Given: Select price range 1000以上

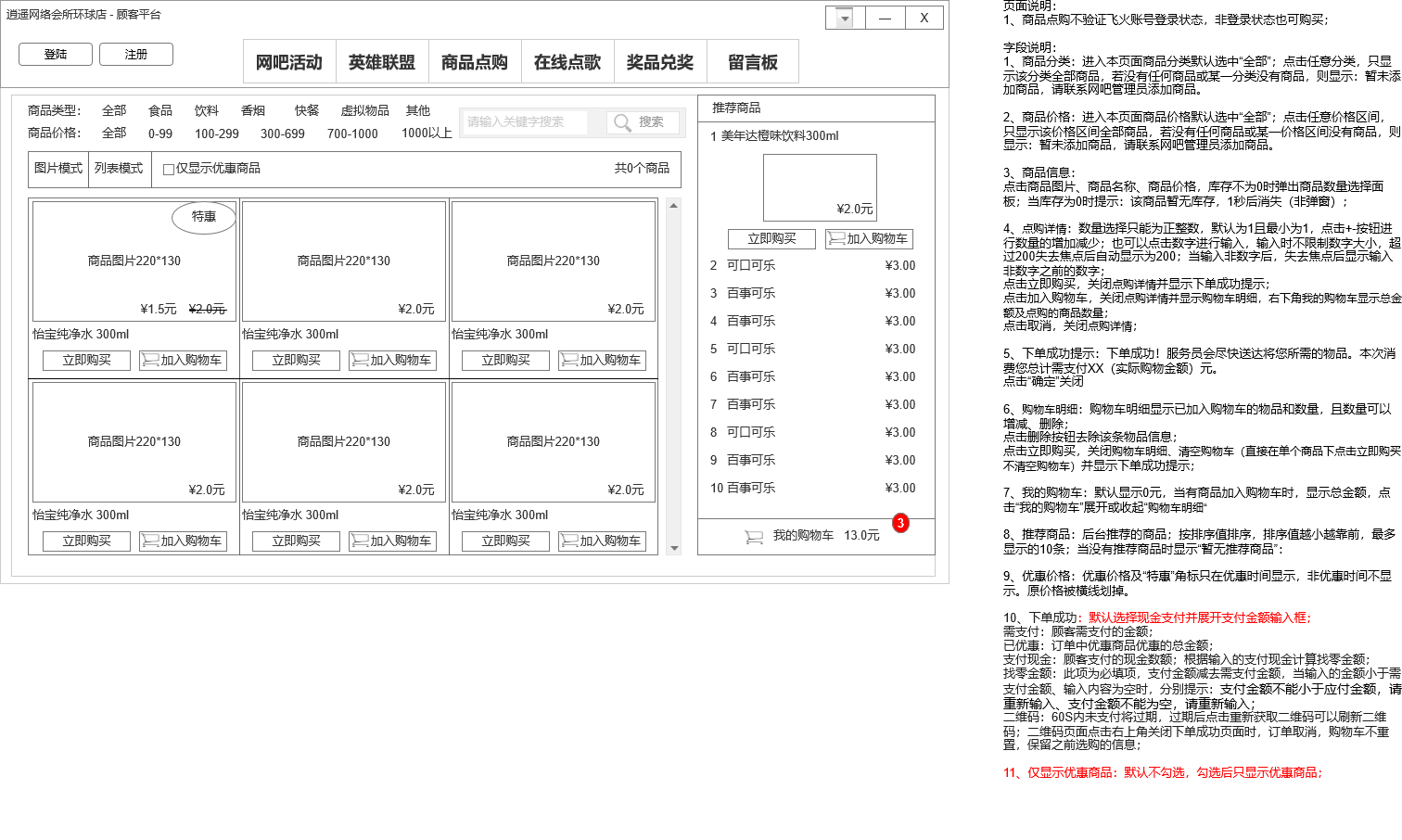Looking at the screenshot, I should [x=427, y=134].
